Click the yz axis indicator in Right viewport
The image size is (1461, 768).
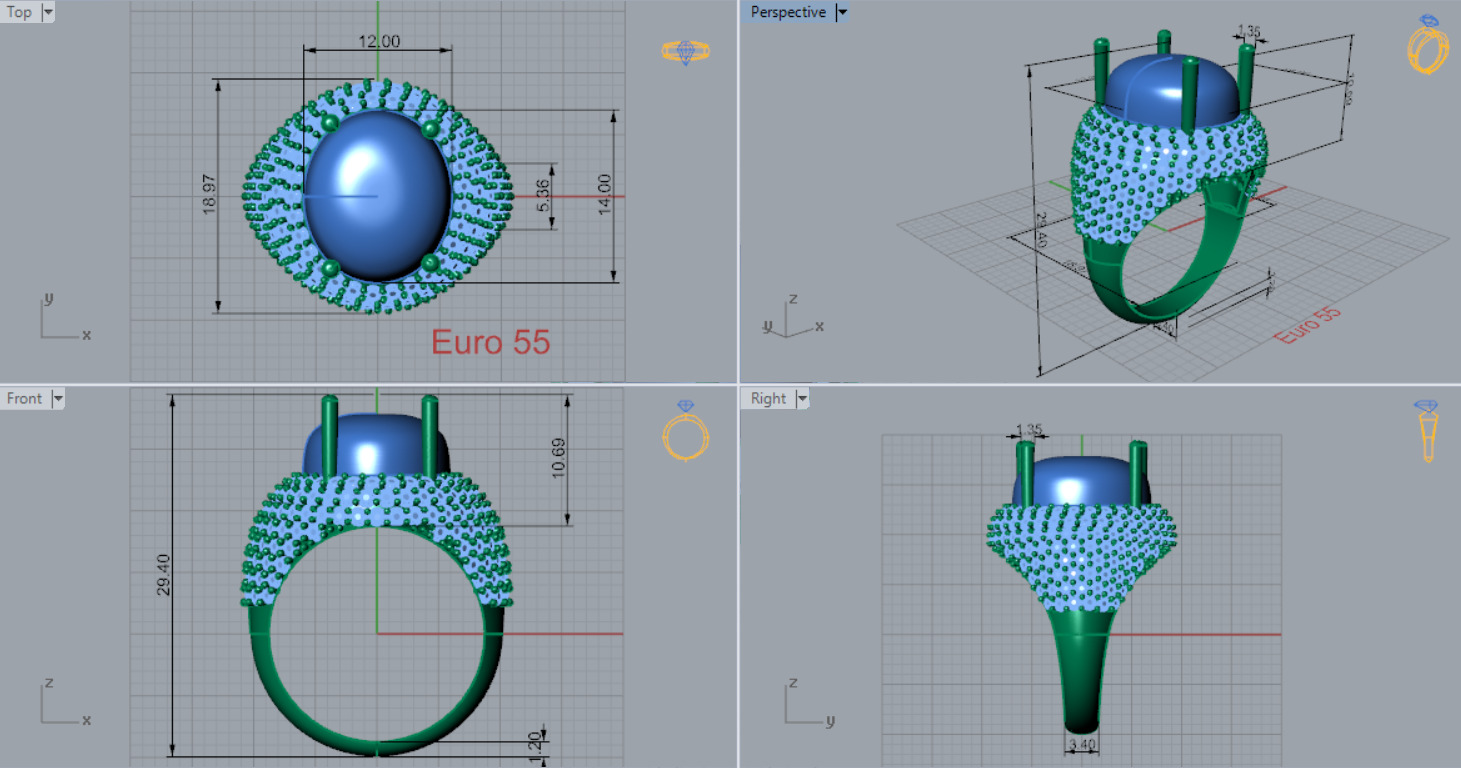pos(808,703)
